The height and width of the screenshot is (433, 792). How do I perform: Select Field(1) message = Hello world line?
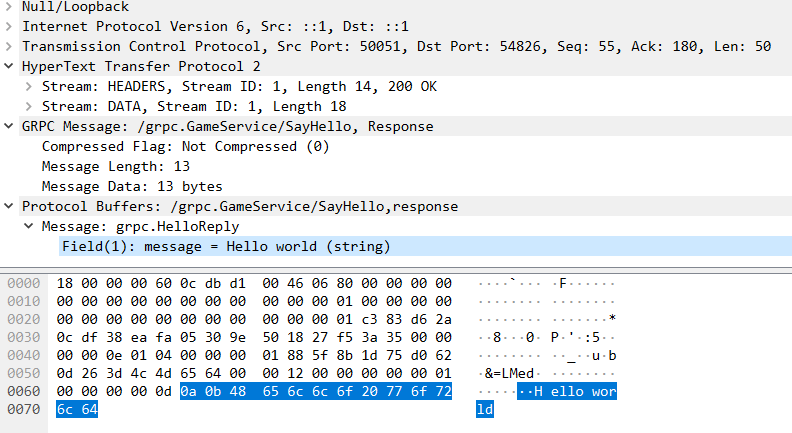pos(226,247)
